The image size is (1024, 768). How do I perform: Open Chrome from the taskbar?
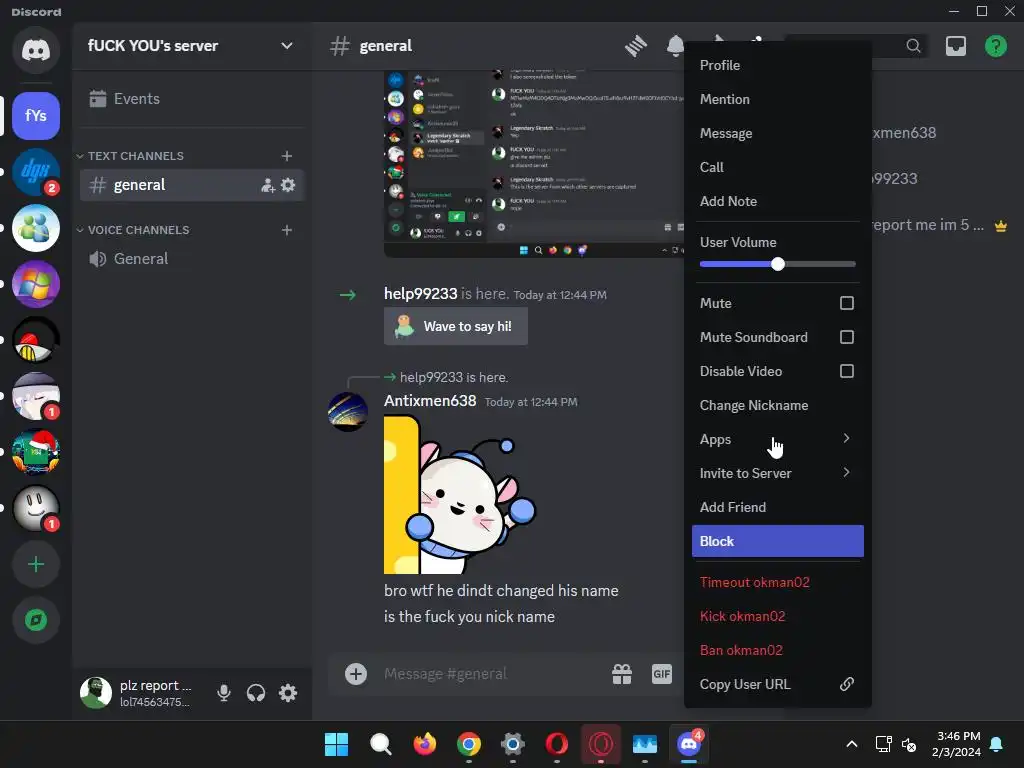[x=469, y=744]
